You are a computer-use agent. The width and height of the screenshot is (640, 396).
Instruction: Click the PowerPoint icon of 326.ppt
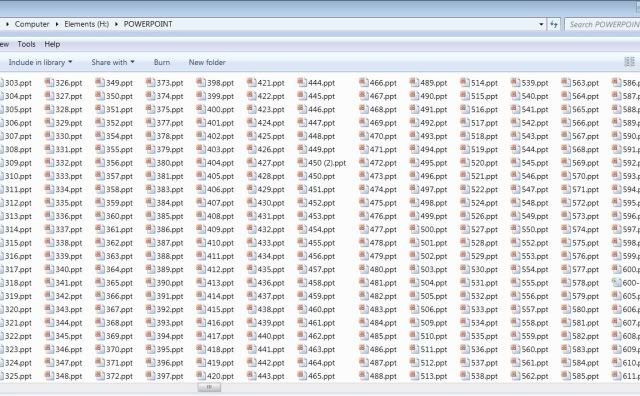pos(49,82)
